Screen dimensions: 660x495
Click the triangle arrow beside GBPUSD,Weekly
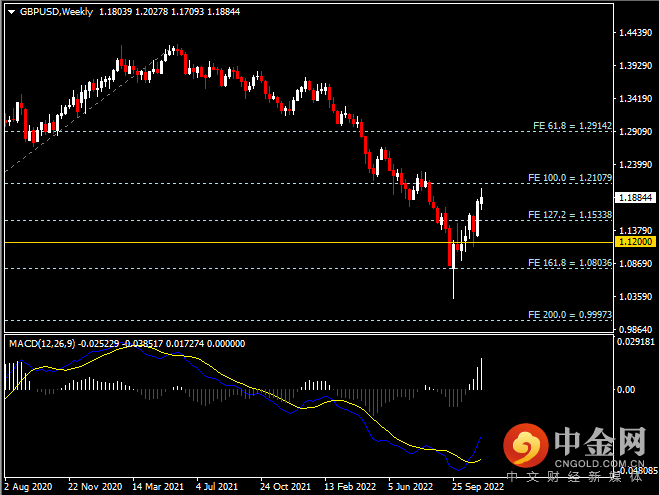[11, 12]
